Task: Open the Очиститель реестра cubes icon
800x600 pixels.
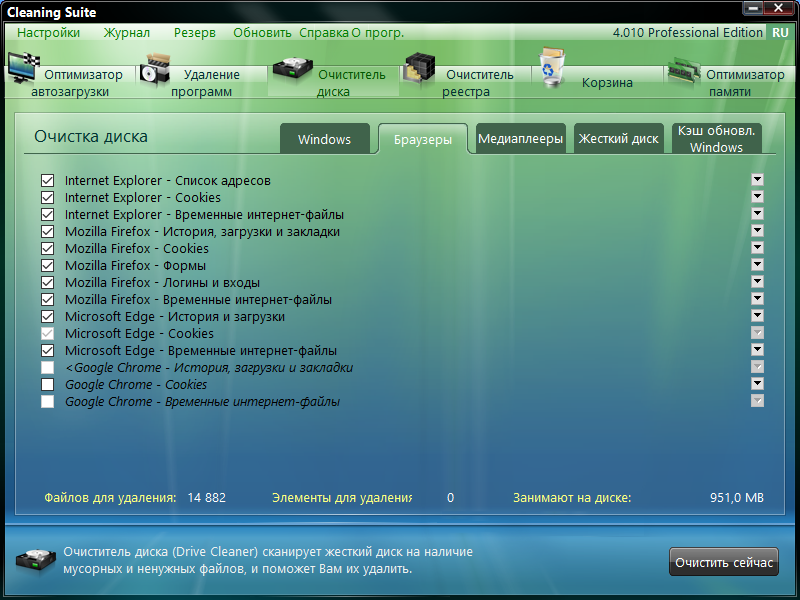Action: click(x=419, y=67)
